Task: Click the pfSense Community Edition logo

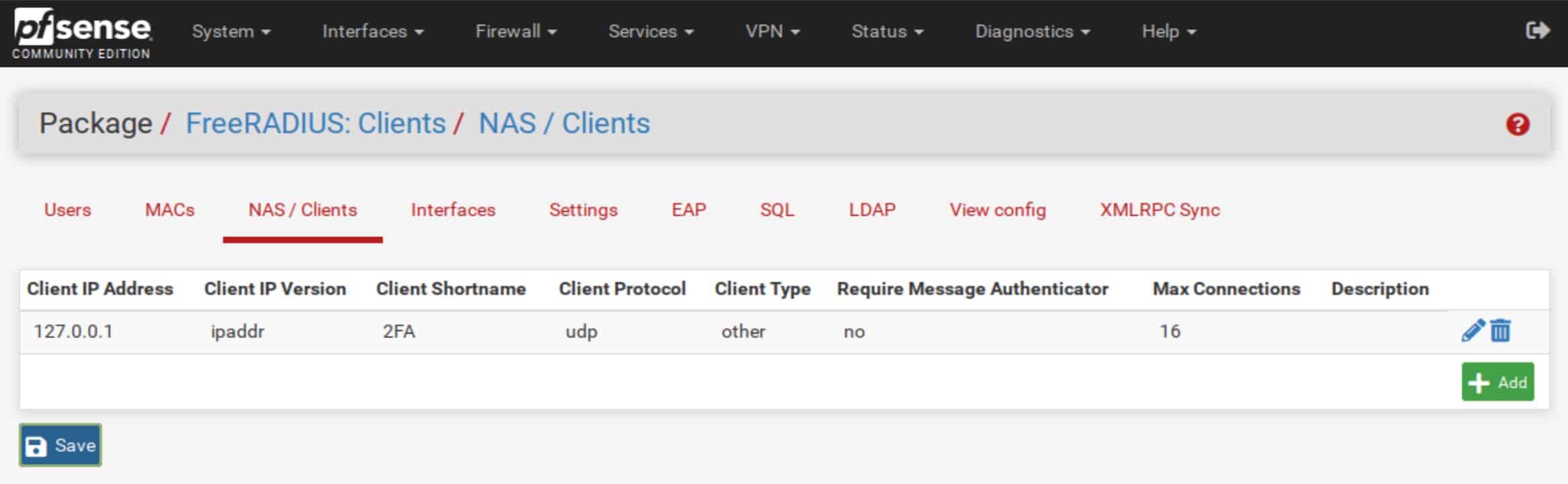Action: click(82, 34)
